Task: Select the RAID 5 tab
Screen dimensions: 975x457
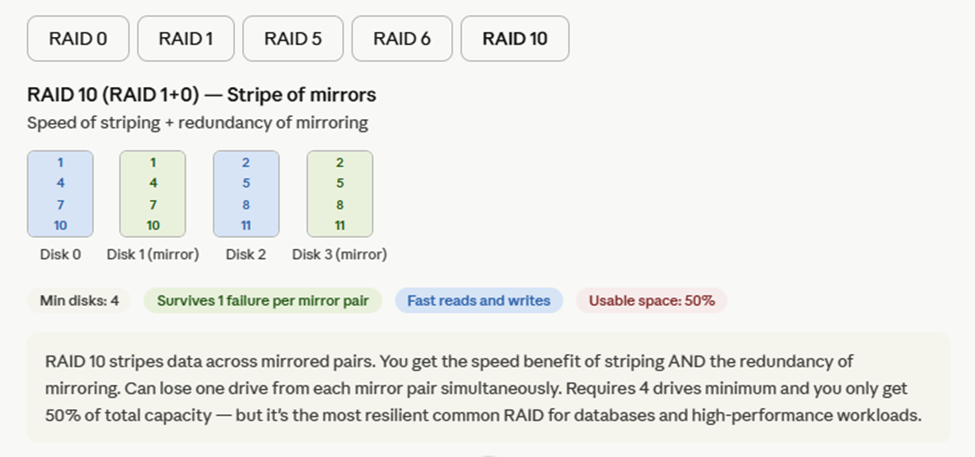Action: click(x=293, y=39)
